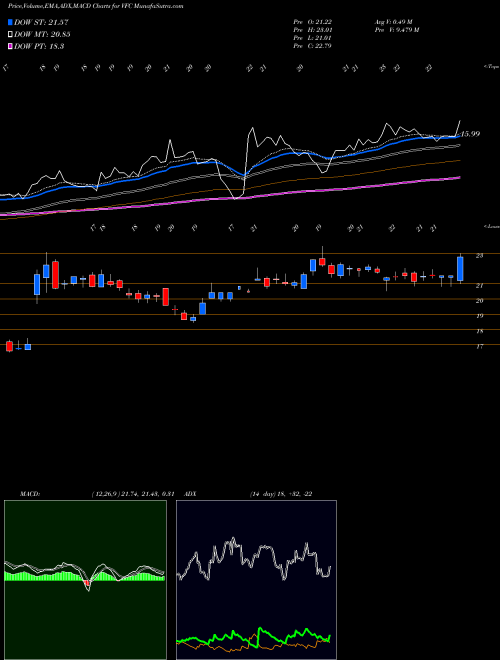Screen dimensions: 500x660
Task: Open the green MACD histogram chart
Action: [x=85, y=580]
